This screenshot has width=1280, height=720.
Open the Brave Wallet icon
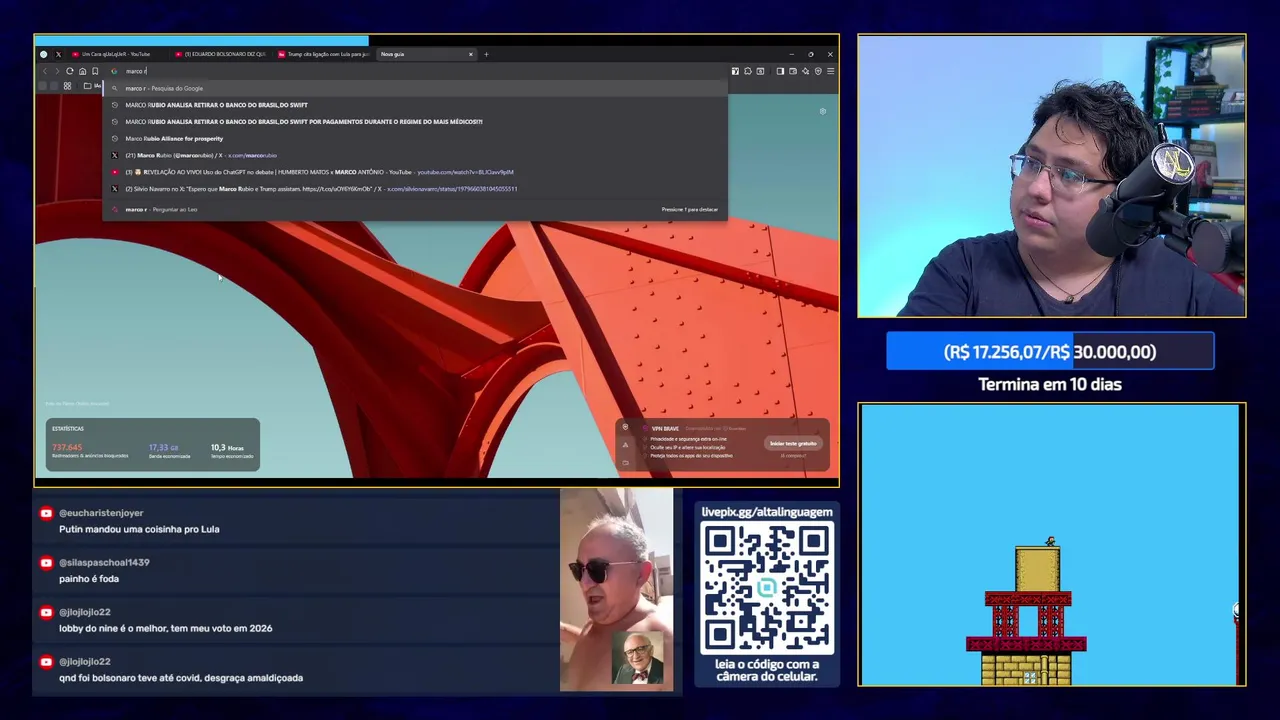coord(793,71)
